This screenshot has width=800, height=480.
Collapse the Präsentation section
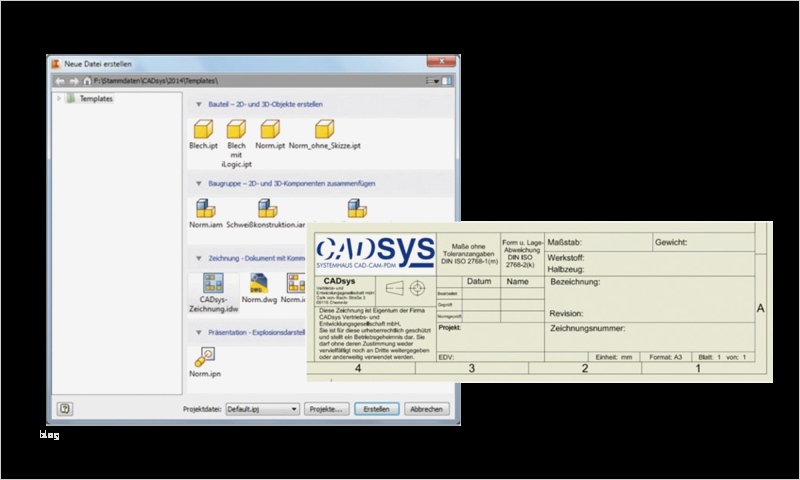point(199,332)
